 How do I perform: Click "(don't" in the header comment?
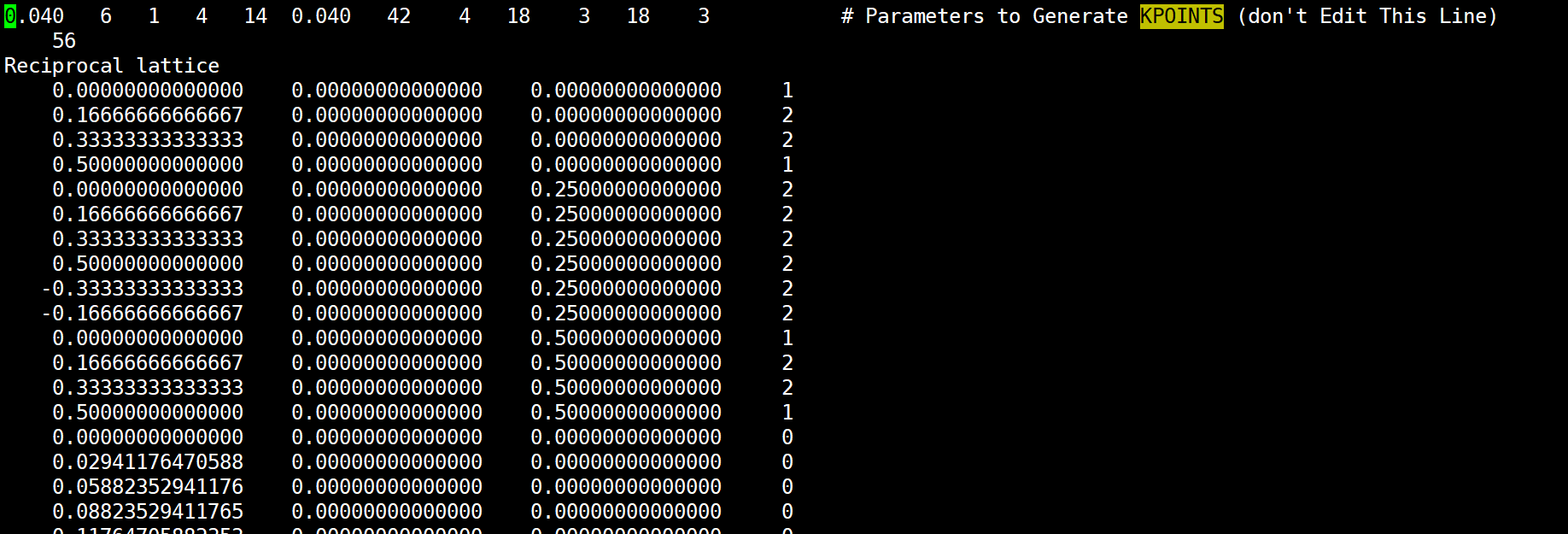(1271, 16)
